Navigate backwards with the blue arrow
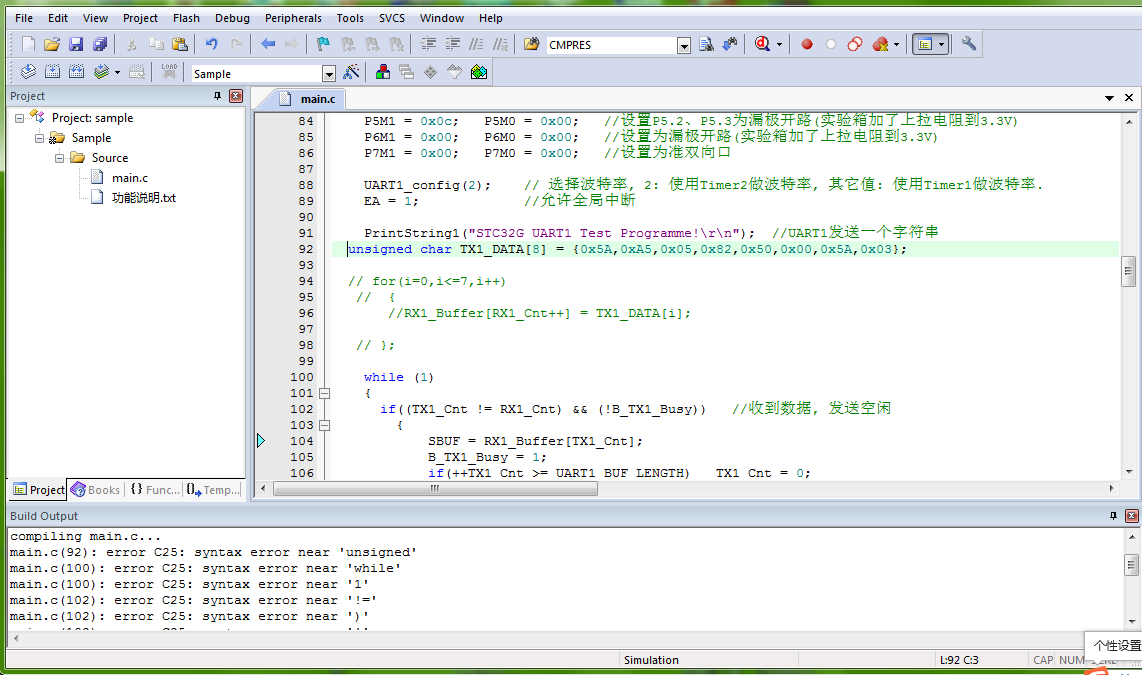 point(268,44)
